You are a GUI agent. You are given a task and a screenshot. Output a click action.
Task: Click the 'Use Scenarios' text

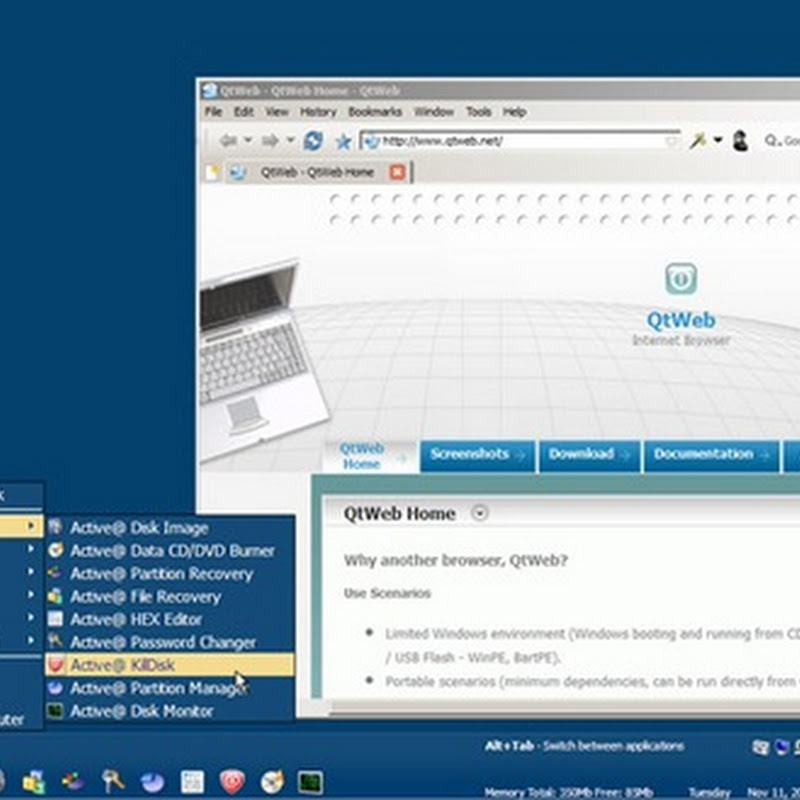(x=387, y=593)
